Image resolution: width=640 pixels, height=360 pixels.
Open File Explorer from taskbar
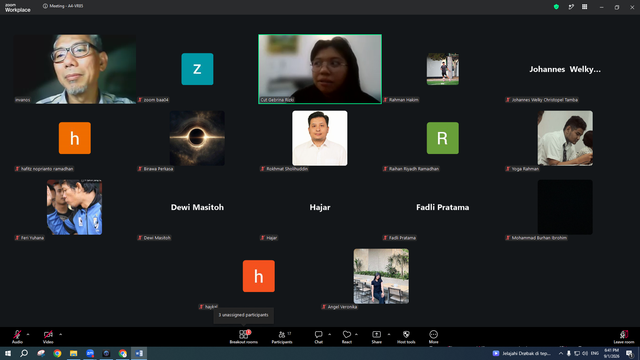click(x=73, y=353)
